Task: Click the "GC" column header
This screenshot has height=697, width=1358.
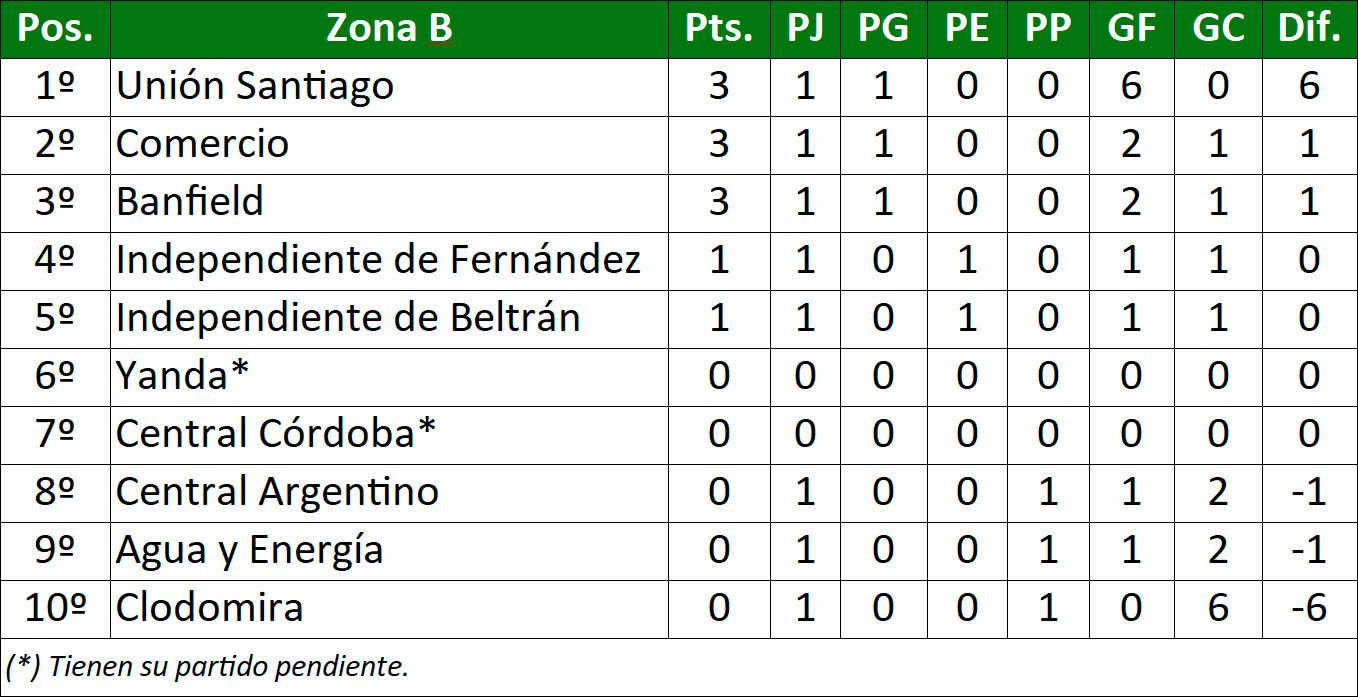Action: tap(1217, 29)
